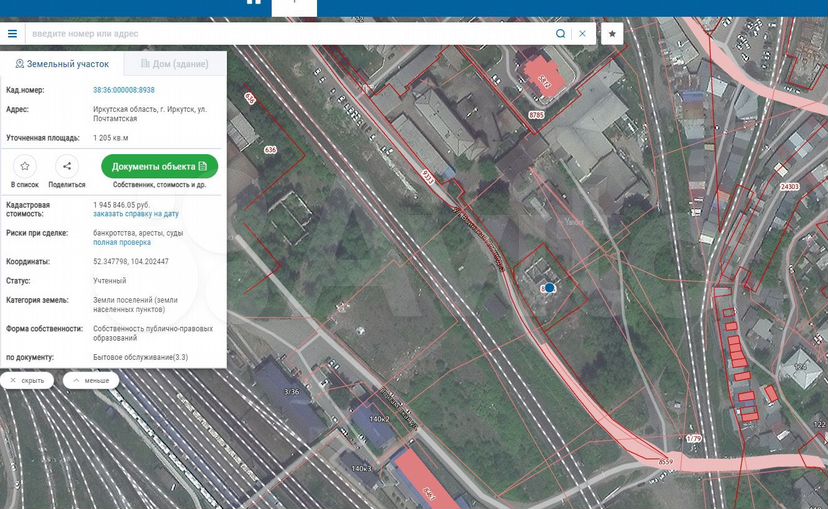Collapse details using меньше button

pos(91,380)
